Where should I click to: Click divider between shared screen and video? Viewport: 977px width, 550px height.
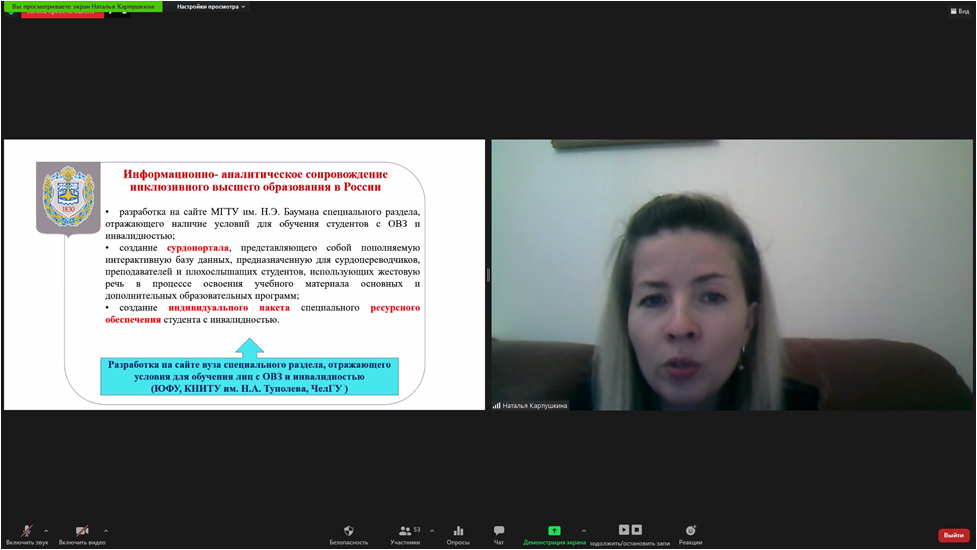[488, 275]
